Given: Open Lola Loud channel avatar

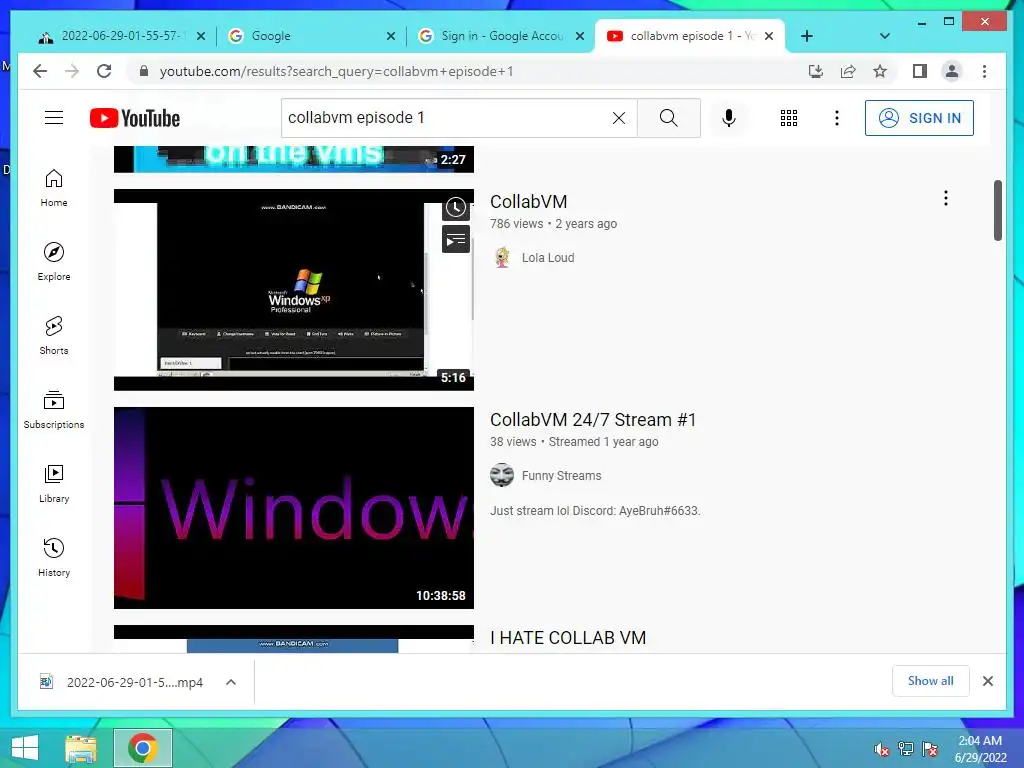Looking at the screenshot, I should (502, 257).
